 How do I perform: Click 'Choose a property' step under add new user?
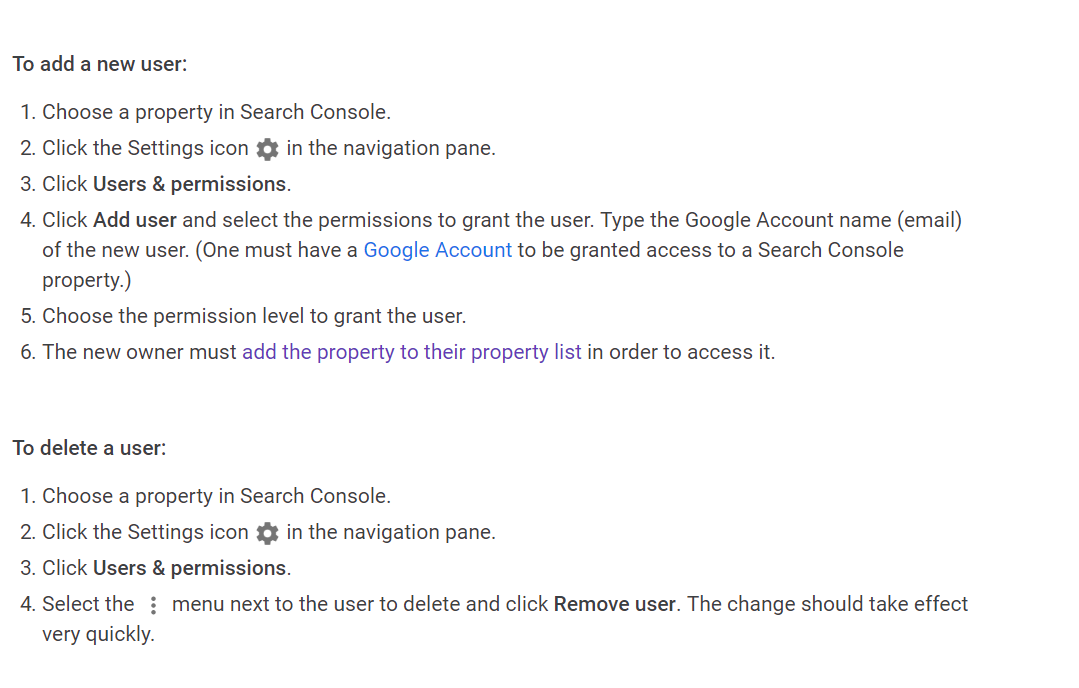[216, 112]
